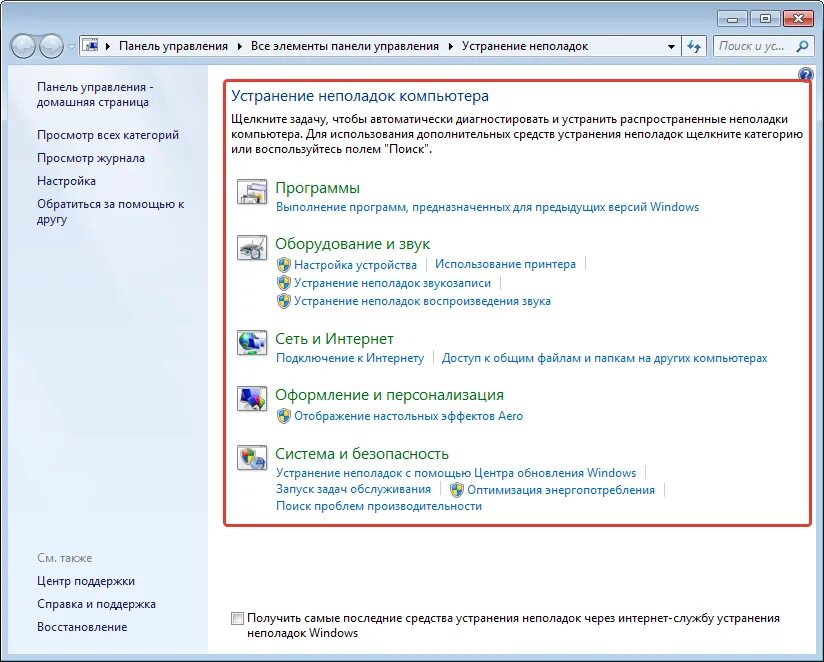This screenshot has height=662, width=824.
Task: Open Справка и поддержка link
Action: (96, 604)
